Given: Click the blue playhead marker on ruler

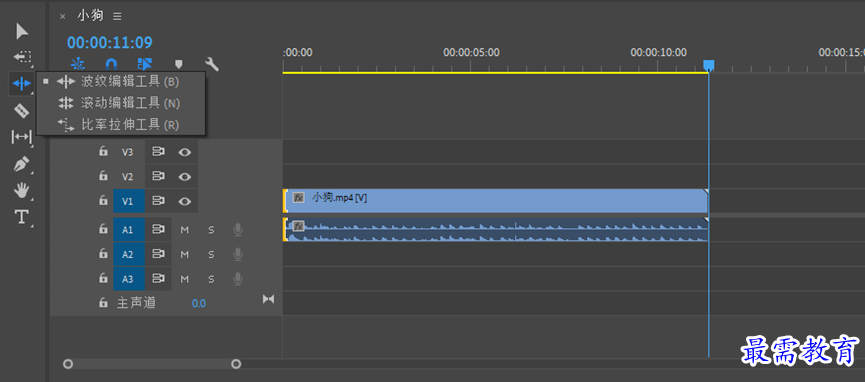Looking at the screenshot, I should click(x=709, y=66).
